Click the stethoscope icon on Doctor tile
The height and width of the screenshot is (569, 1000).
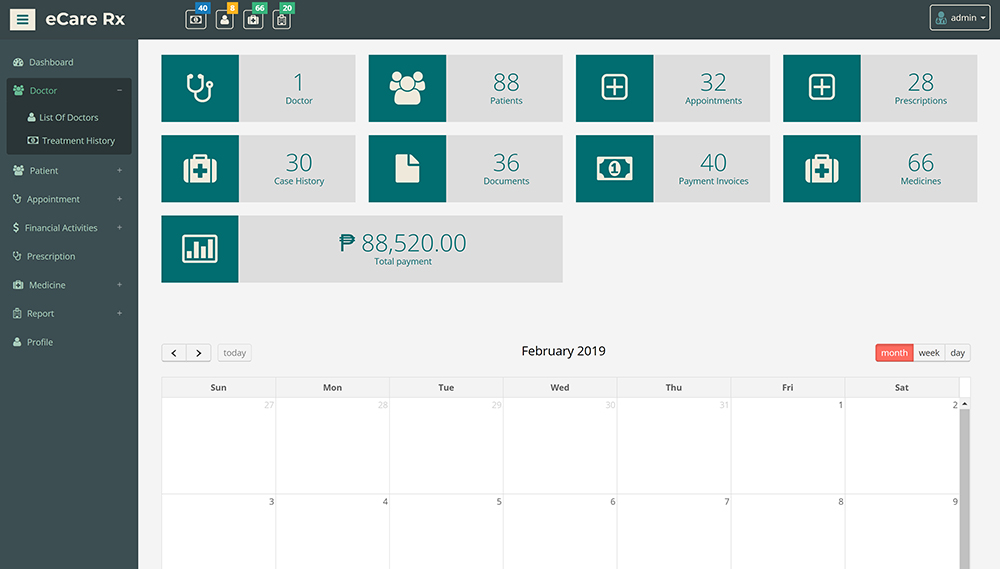200,88
